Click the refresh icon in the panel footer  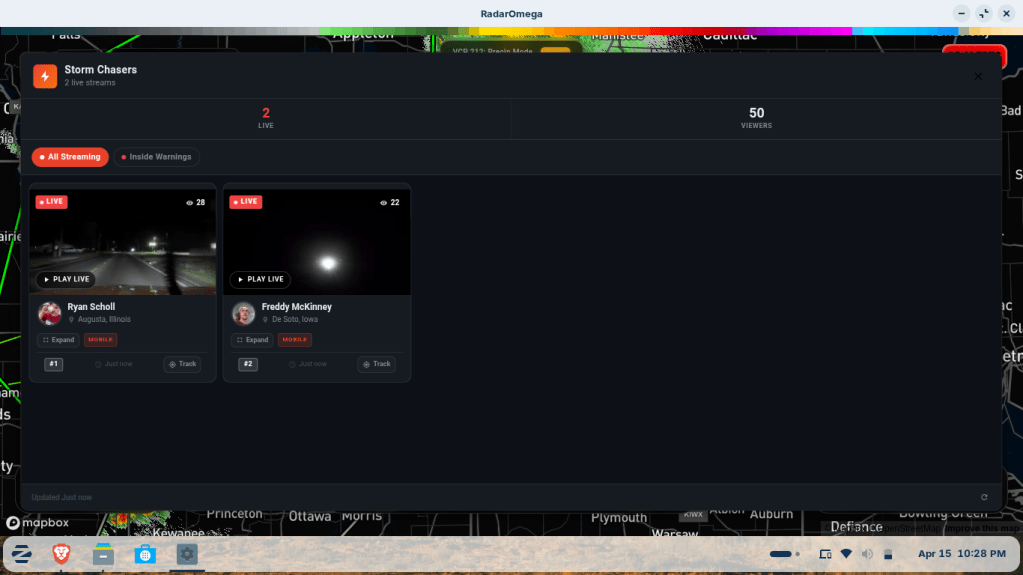pos(984,497)
